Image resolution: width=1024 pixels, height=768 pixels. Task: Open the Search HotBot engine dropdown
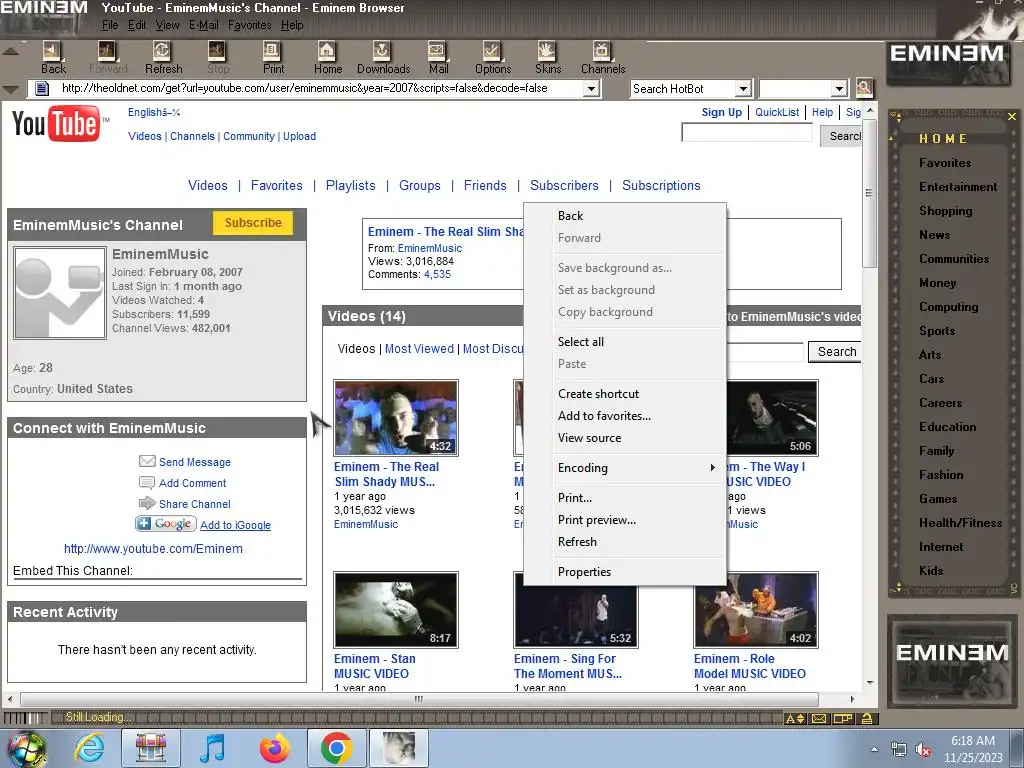pos(743,88)
